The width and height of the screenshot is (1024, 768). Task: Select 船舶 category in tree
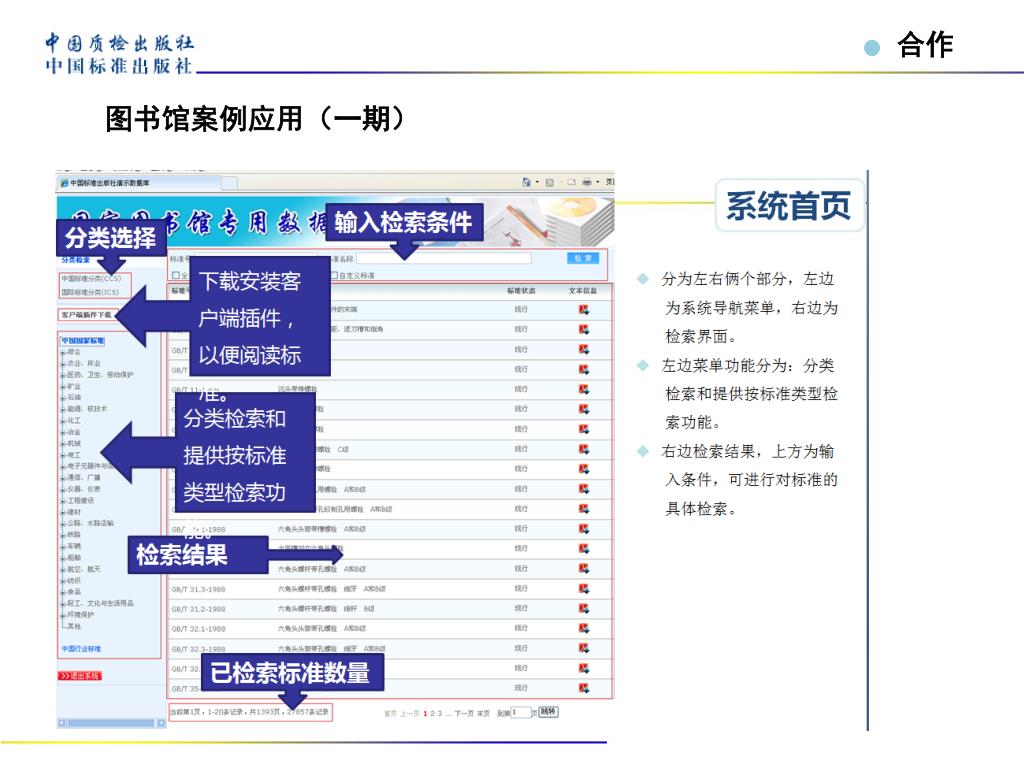click(74, 558)
